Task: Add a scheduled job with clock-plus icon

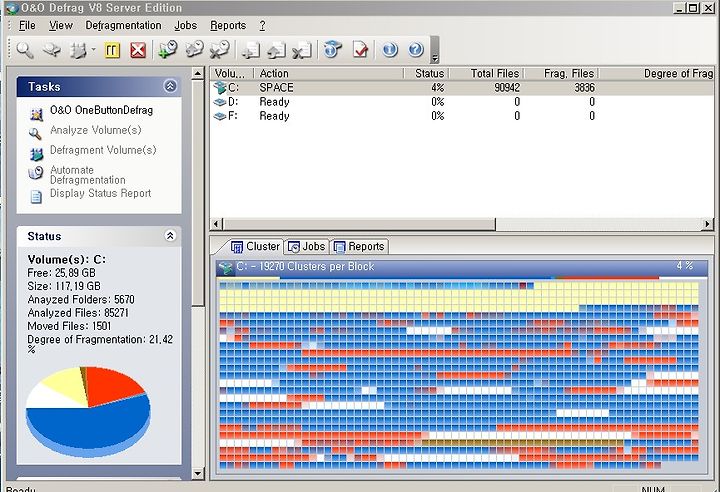Action: [168, 49]
